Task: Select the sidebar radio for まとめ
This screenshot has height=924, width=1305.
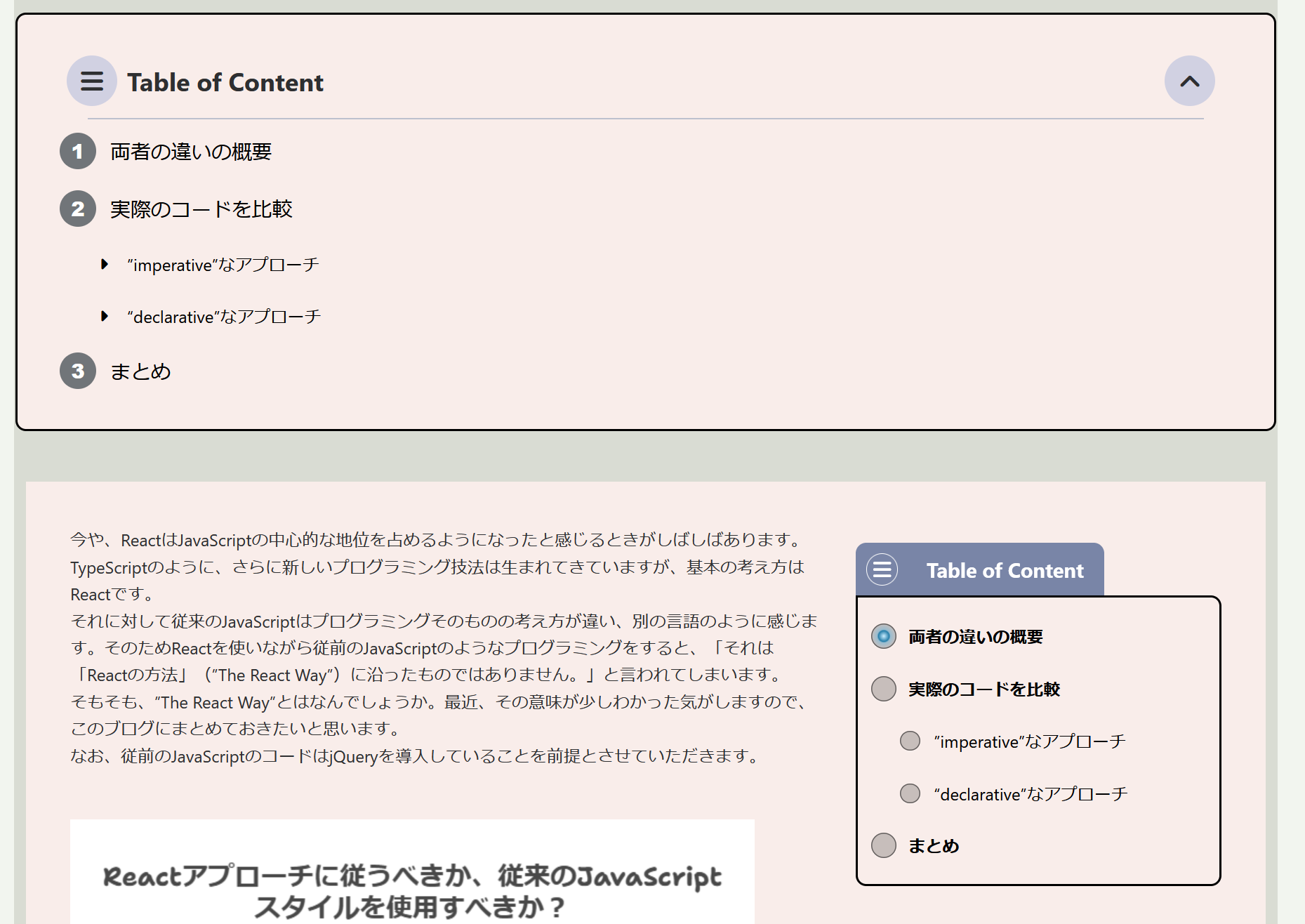Action: click(x=884, y=845)
